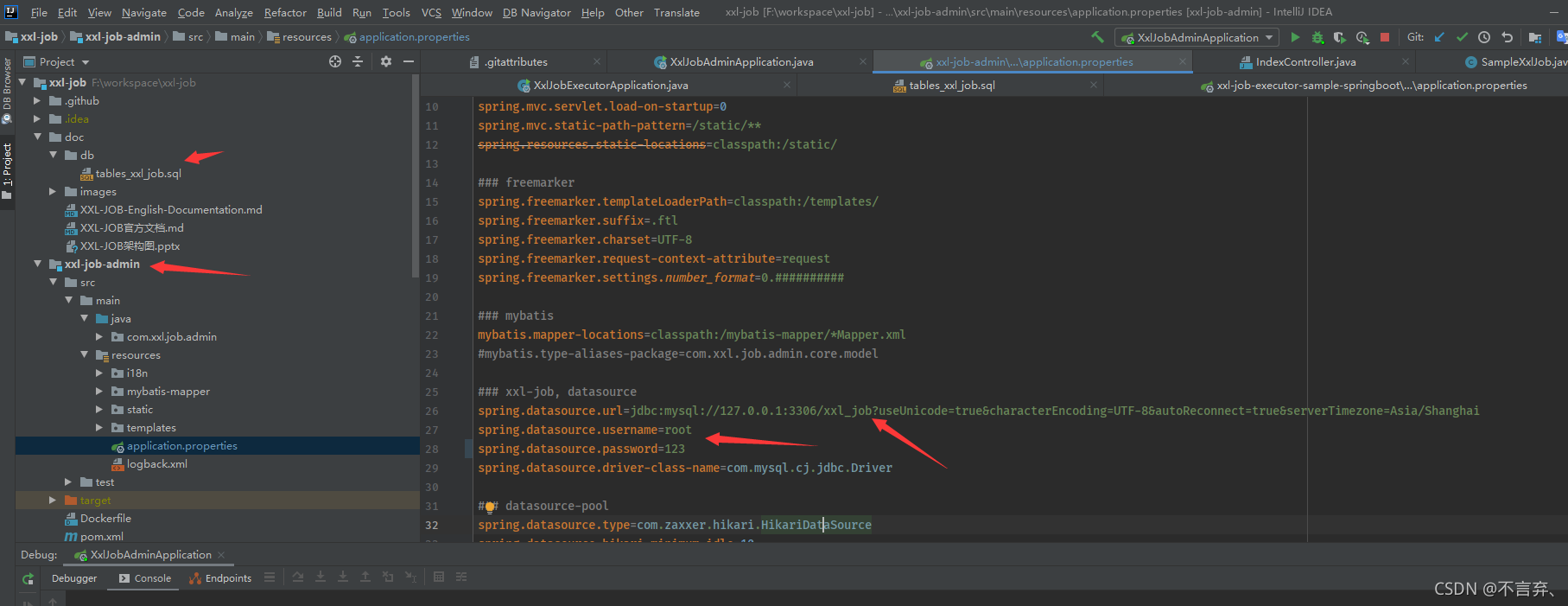Collapse the xxl-job-admin module
Image resolution: width=1568 pixels, height=606 pixels.
click(x=37, y=264)
